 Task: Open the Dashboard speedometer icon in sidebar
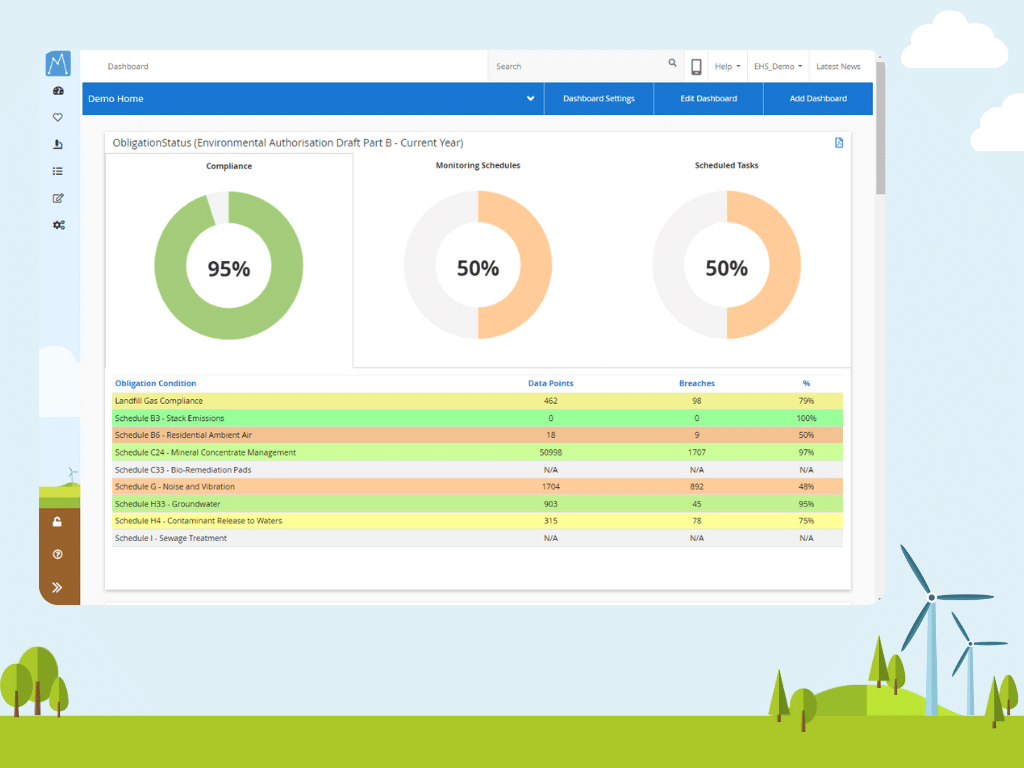click(58, 90)
